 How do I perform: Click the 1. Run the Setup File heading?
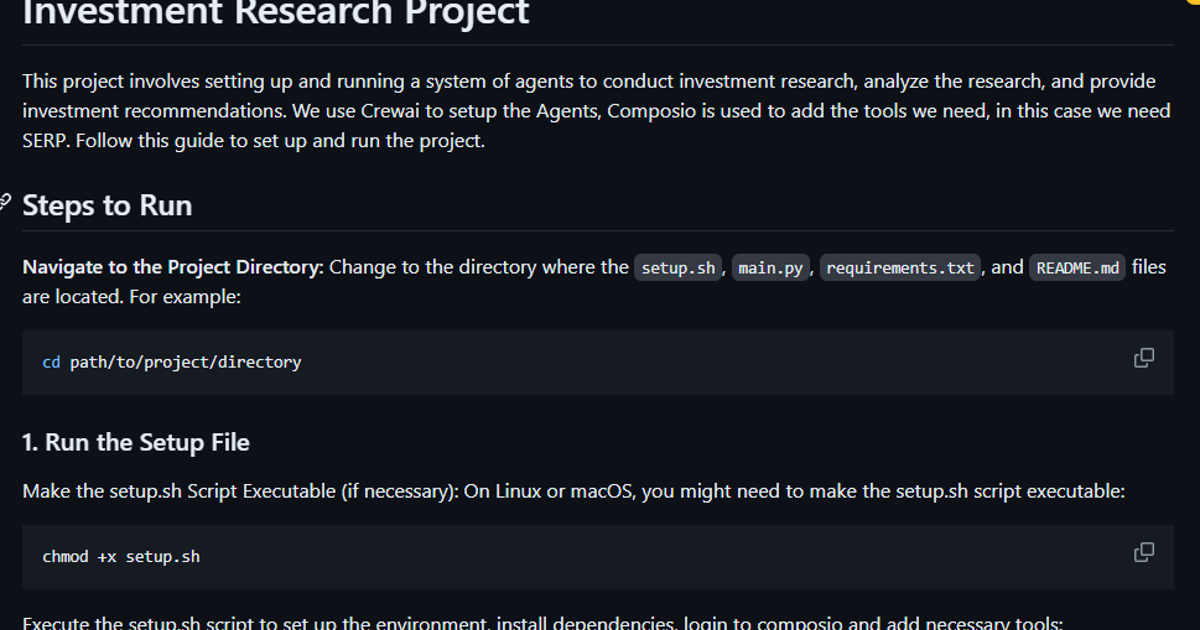point(136,442)
